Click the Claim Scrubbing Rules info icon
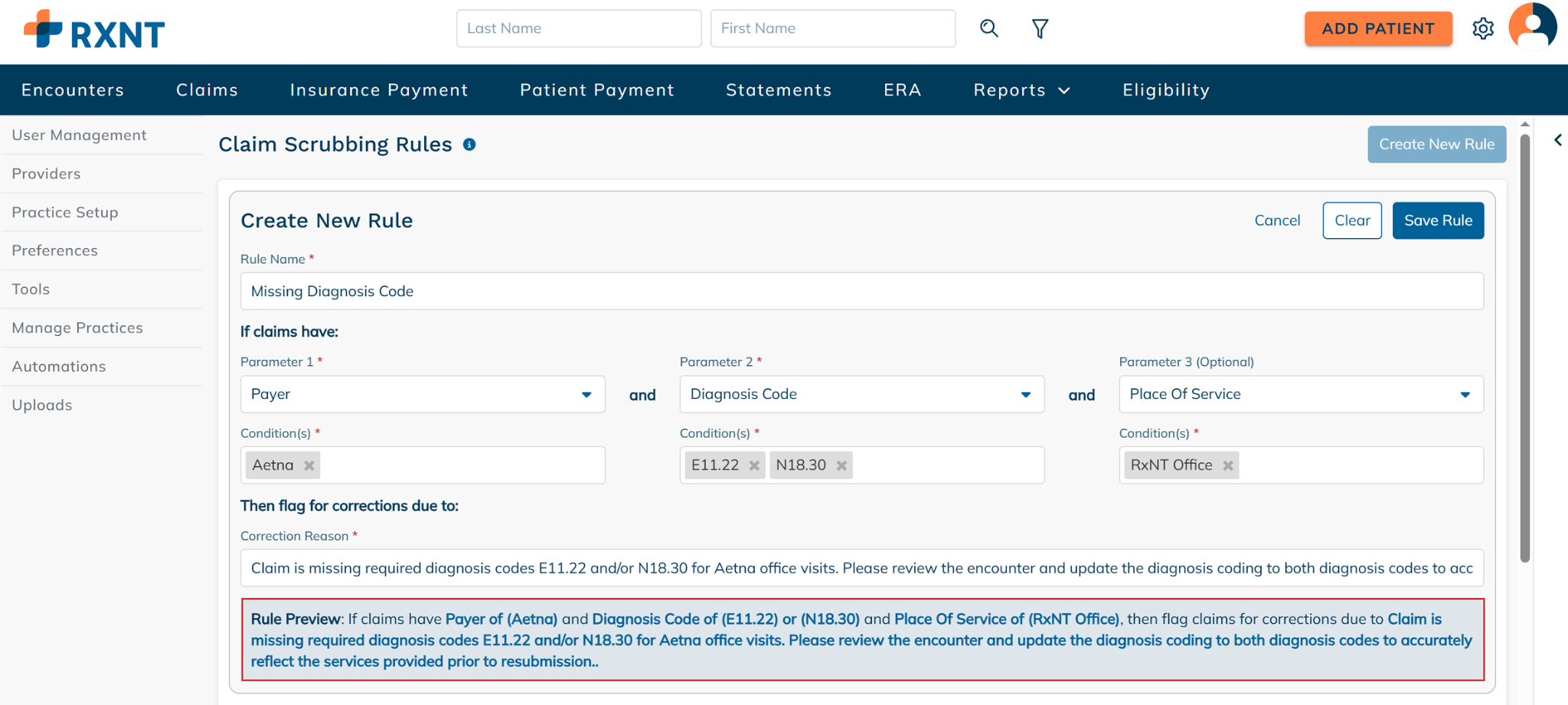The image size is (1568, 705). coord(469,145)
